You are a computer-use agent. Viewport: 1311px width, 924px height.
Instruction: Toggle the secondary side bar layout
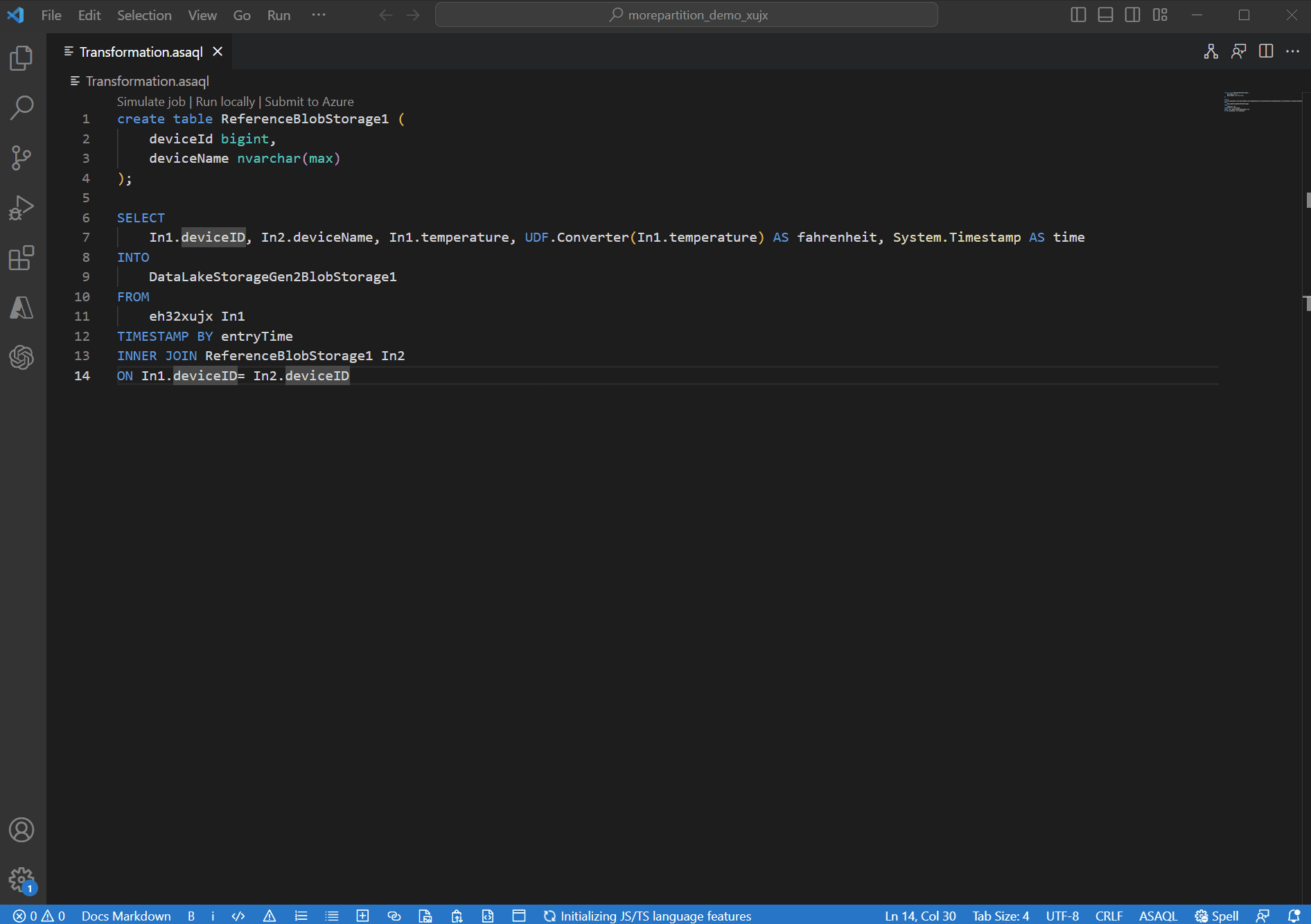(1132, 15)
